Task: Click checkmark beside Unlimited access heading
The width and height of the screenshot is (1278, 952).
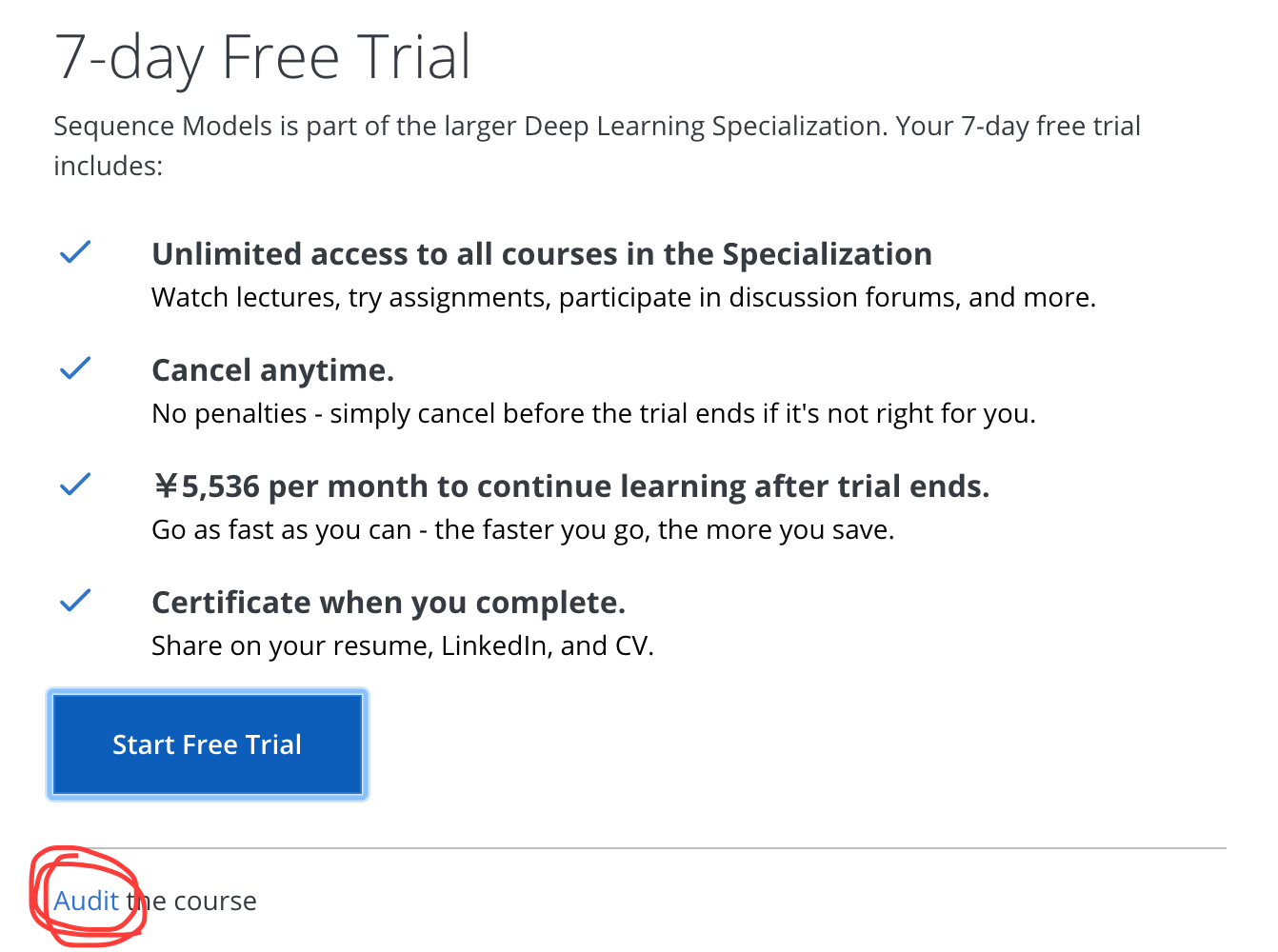Action: (75, 252)
